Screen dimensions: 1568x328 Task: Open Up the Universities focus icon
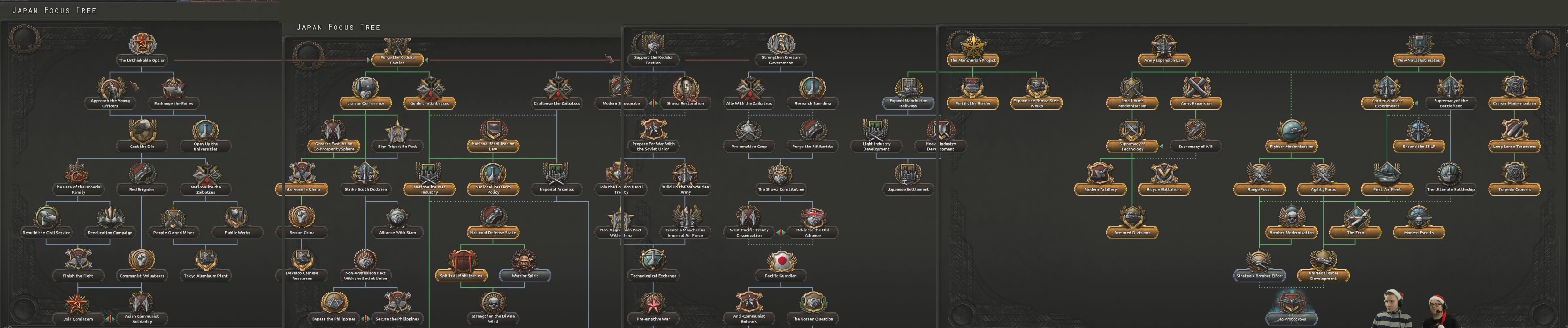tap(206, 131)
